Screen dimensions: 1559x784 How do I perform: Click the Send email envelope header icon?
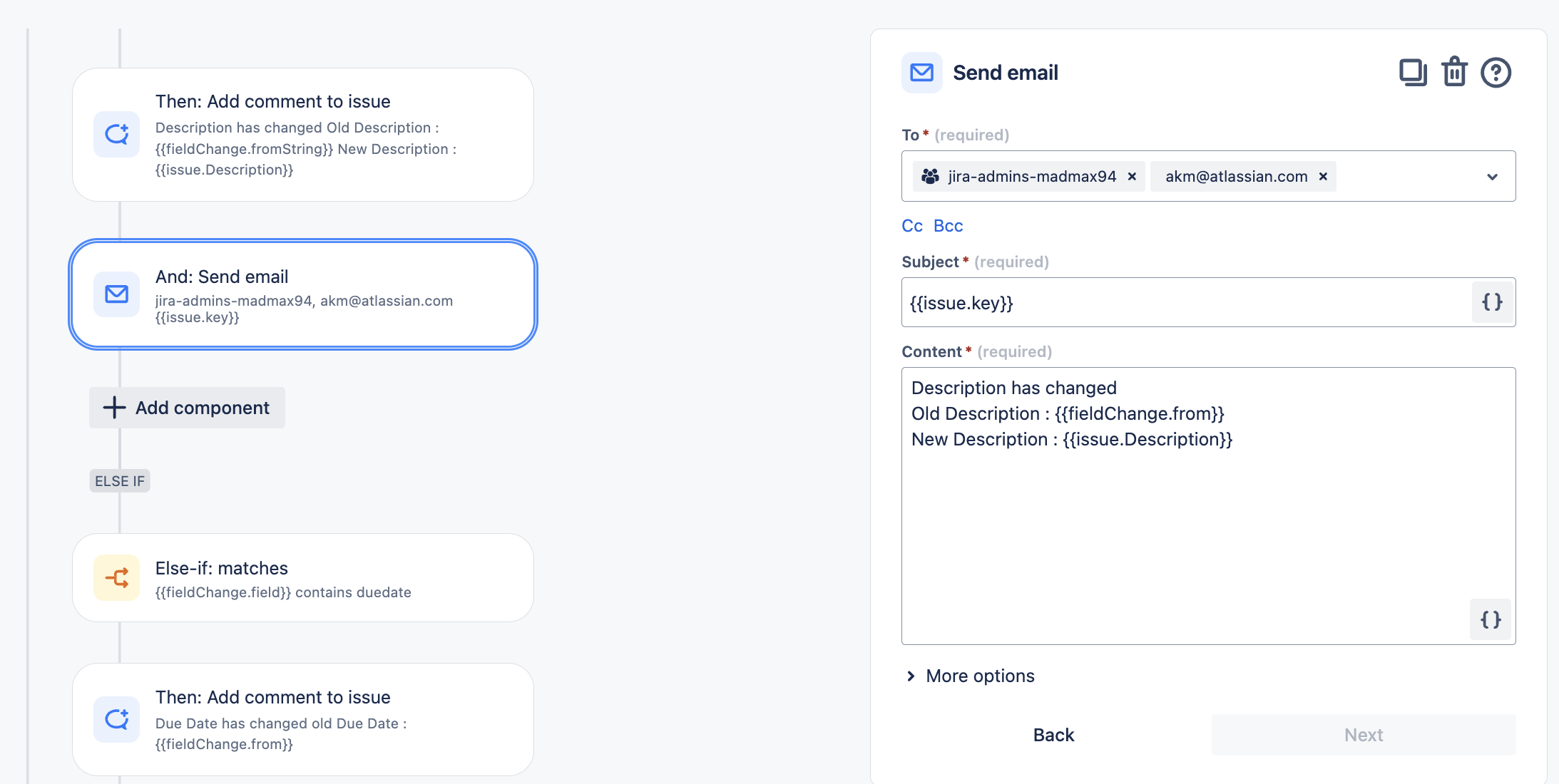pyautogui.click(x=921, y=73)
